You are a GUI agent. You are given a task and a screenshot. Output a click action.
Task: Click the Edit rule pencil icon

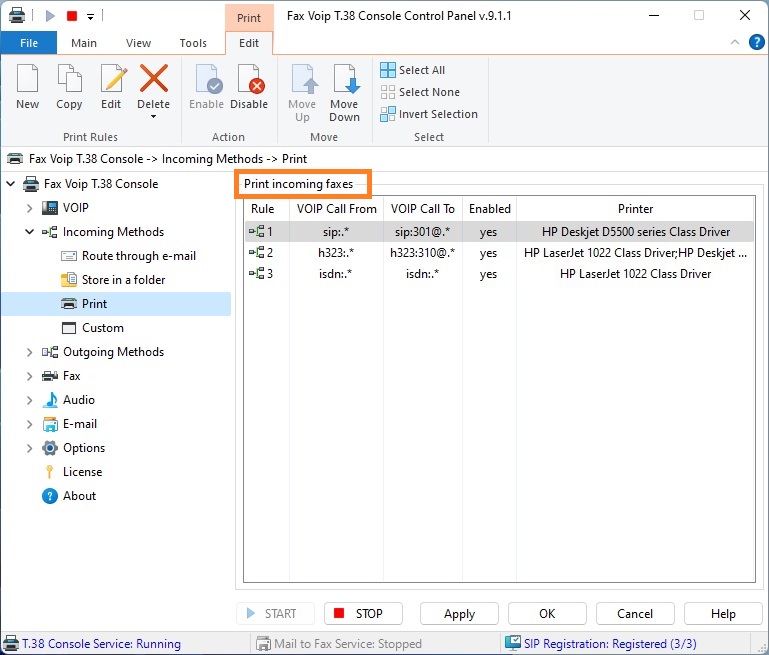tap(113, 78)
